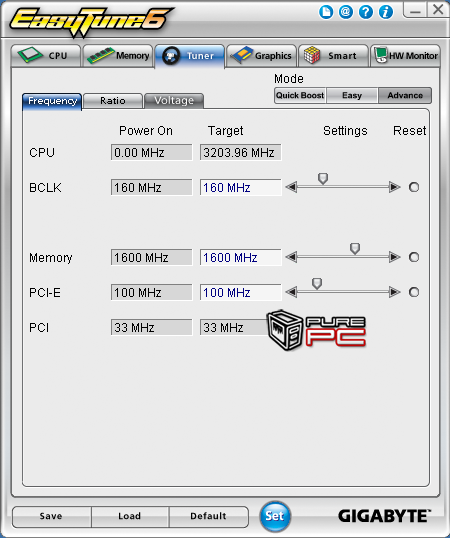The height and width of the screenshot is (538, 450).
Task: Click the Default button
Action: pyautogui.click(x=209, y=516)
